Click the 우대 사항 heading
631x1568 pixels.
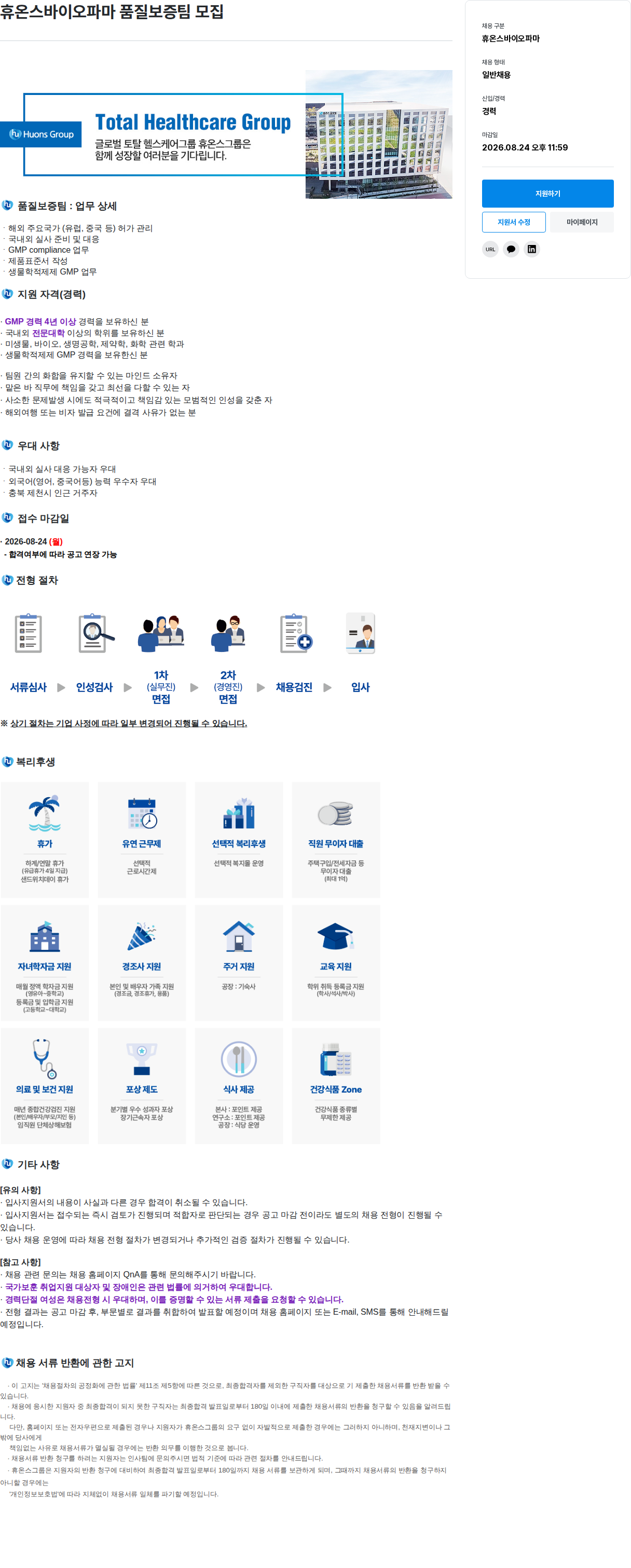pyautogui.click(x=38, y=445)
